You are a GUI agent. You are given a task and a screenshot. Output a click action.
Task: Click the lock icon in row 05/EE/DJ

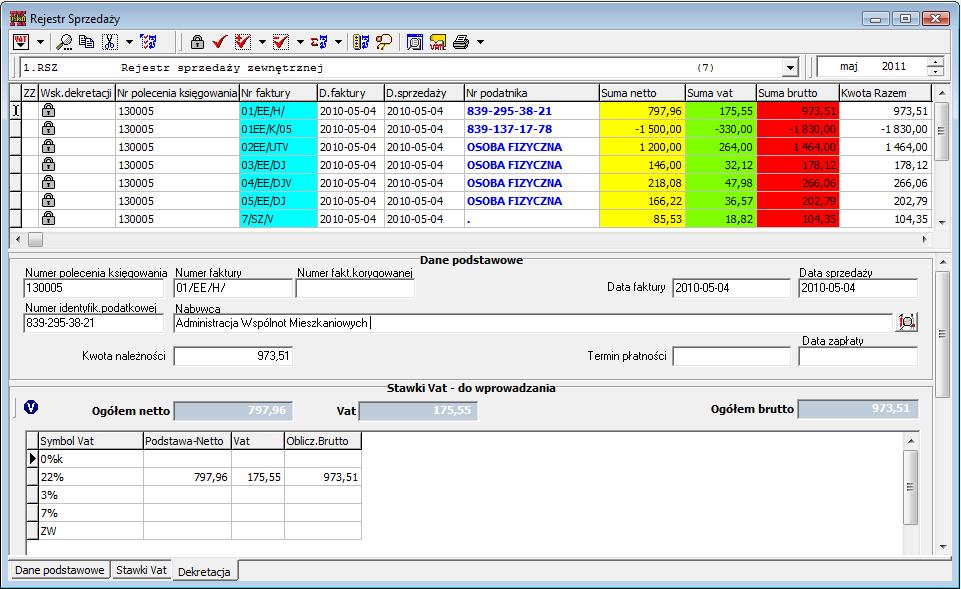(x=48, y=200)
